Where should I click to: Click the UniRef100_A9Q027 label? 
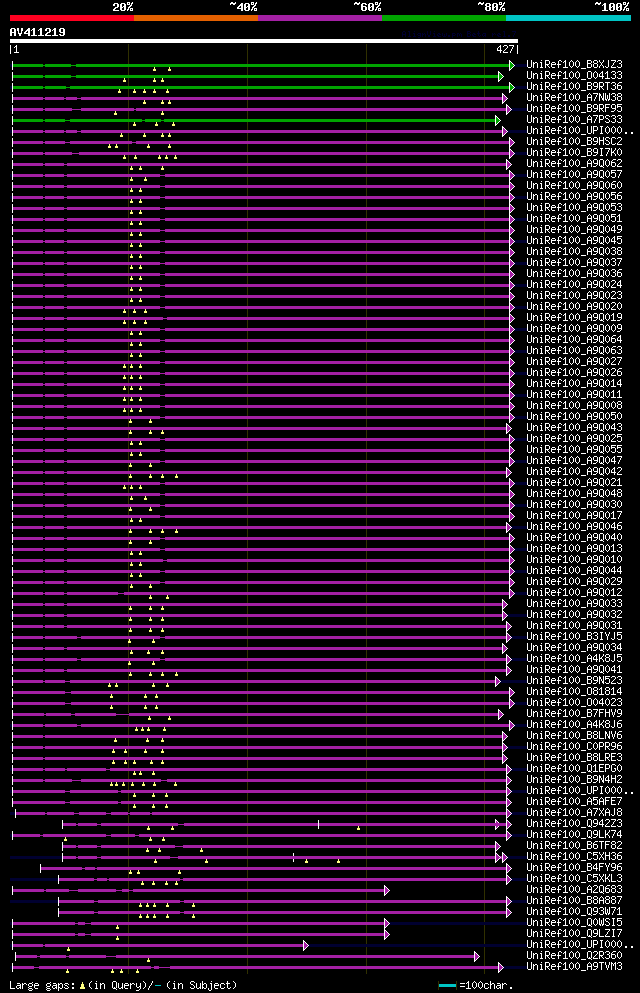pyautogui.click(x=574, y=361)
